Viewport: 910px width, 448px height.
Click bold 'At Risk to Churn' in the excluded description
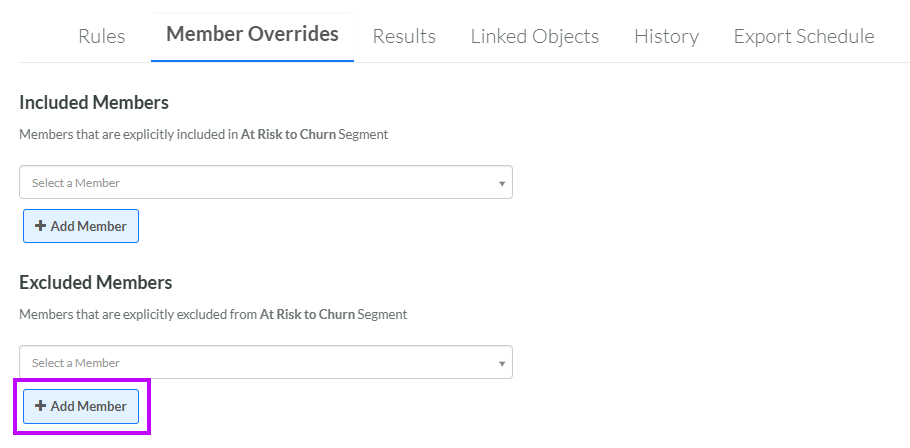[x=307, y=314]
